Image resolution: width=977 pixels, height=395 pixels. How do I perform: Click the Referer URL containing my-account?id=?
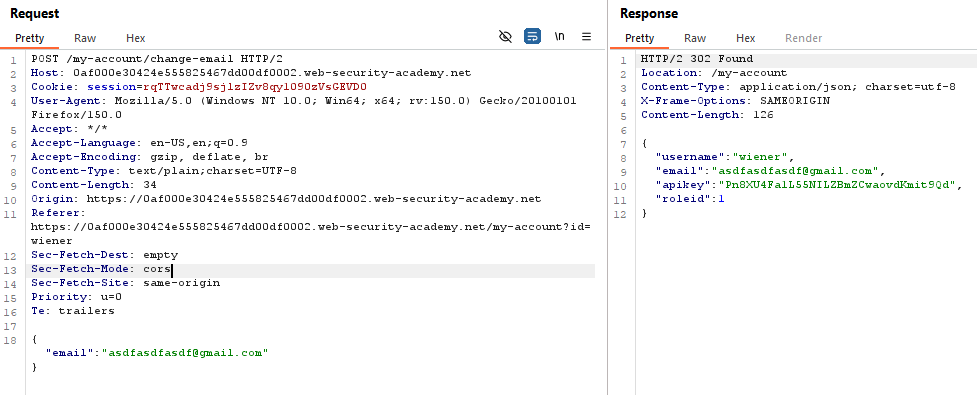(x=310, y=227)
